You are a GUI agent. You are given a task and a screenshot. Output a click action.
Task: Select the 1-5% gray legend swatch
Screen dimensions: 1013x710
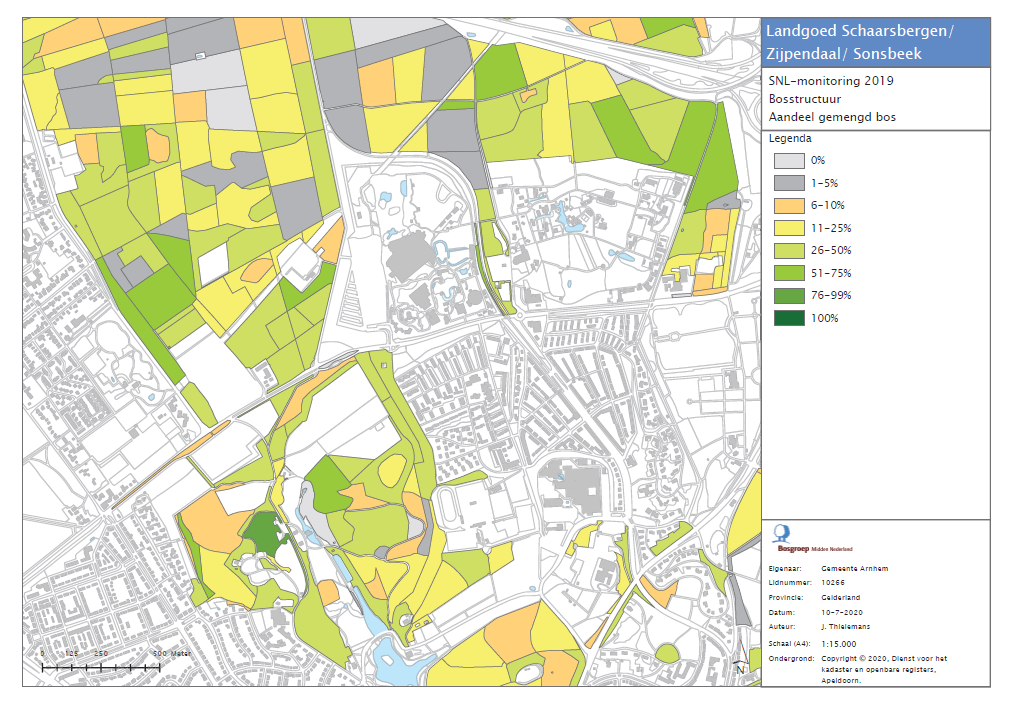(x=788, y=182)
